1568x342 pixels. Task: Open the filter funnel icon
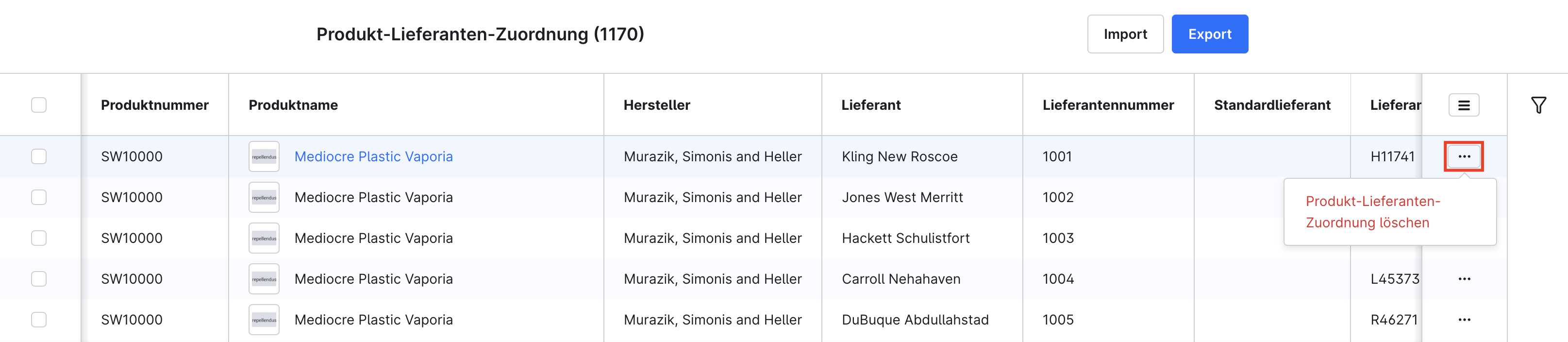(1538, 105)
